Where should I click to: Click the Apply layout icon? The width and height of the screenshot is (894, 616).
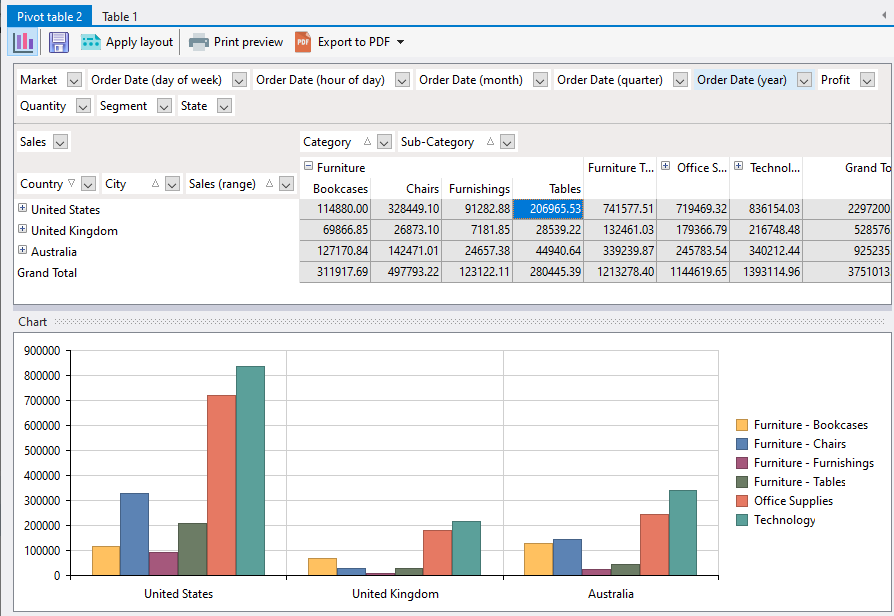(x=91, y=42)
